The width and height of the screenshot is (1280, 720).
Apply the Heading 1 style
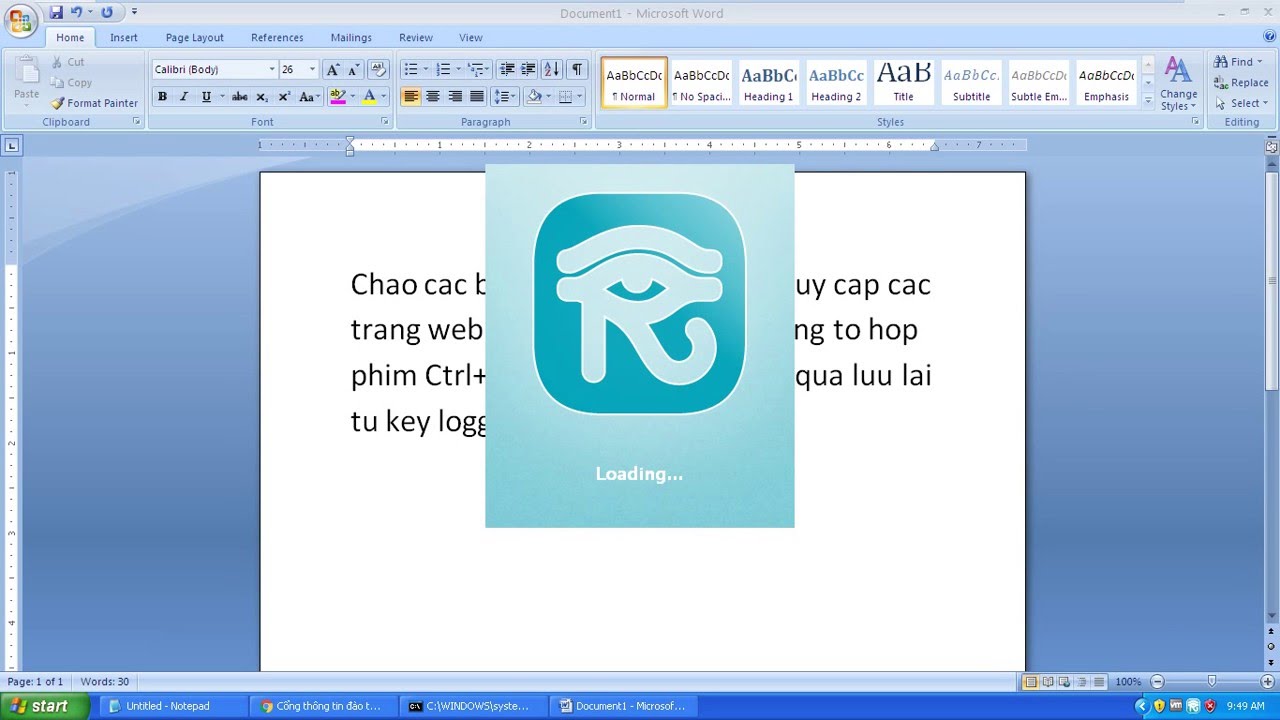pos(768,82)
